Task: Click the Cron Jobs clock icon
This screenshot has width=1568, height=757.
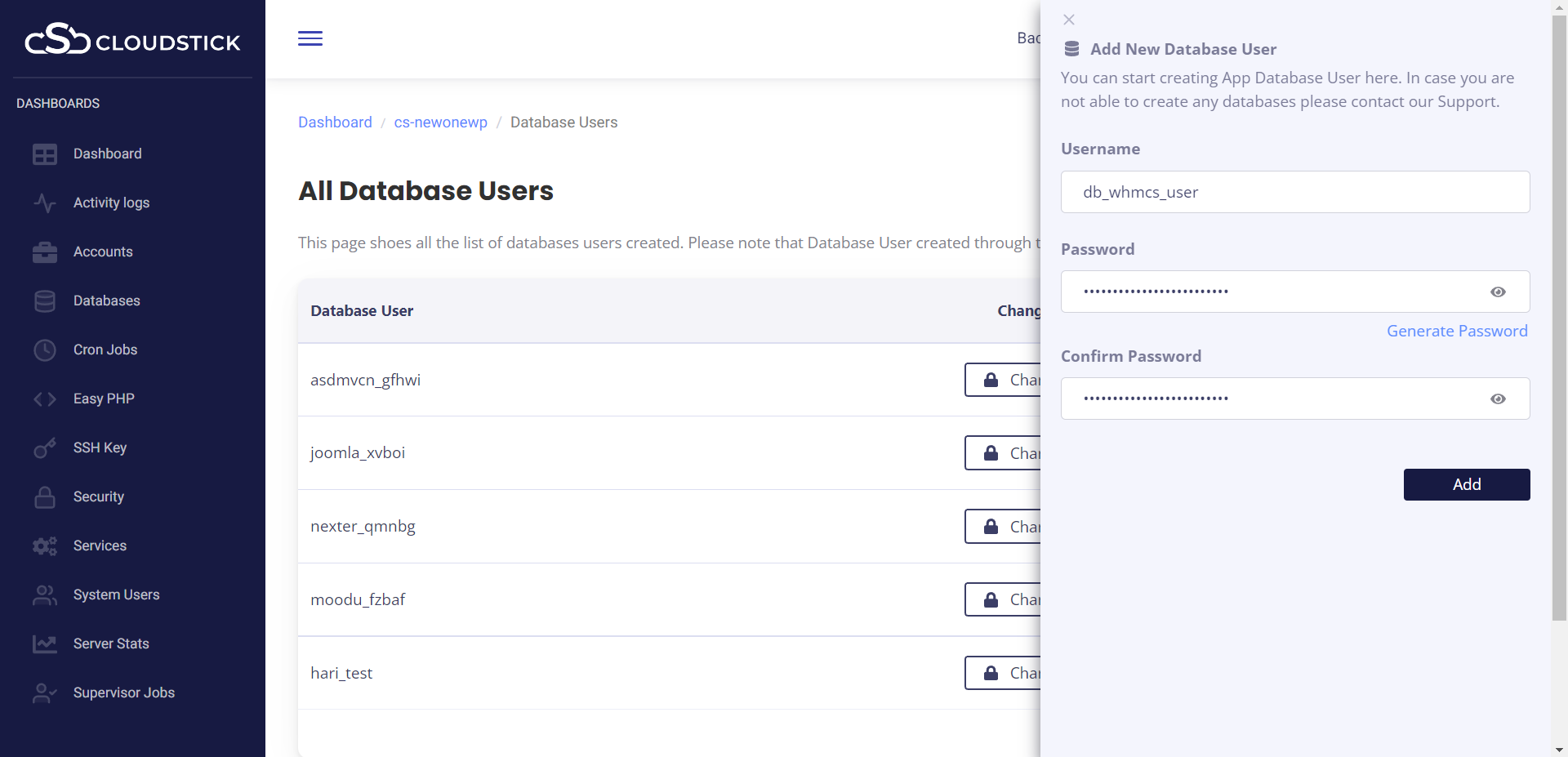Action: point(45,350)
